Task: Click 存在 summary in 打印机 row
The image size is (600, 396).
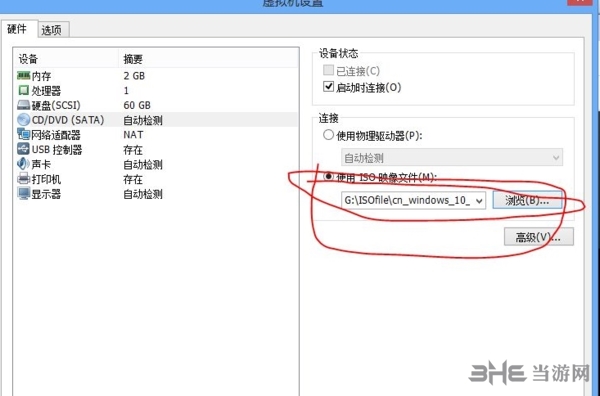Action: tap(133, 179)
